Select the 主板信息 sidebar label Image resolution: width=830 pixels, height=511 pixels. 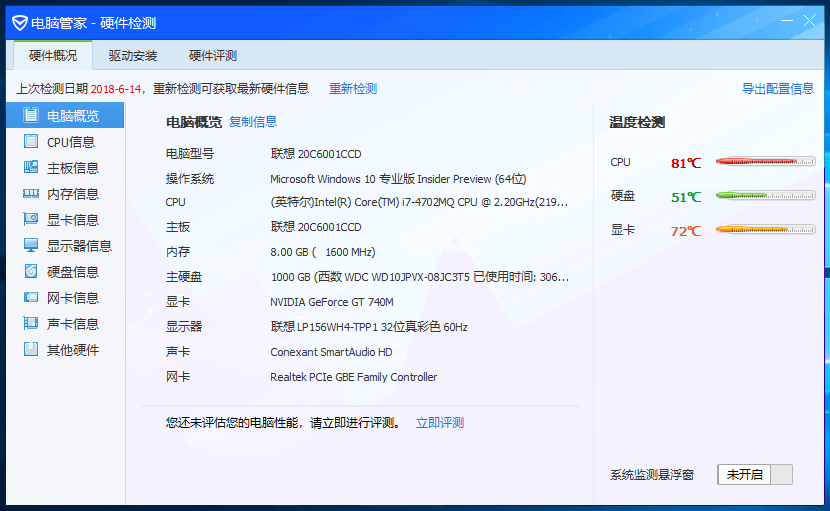[x=73, y=168]
